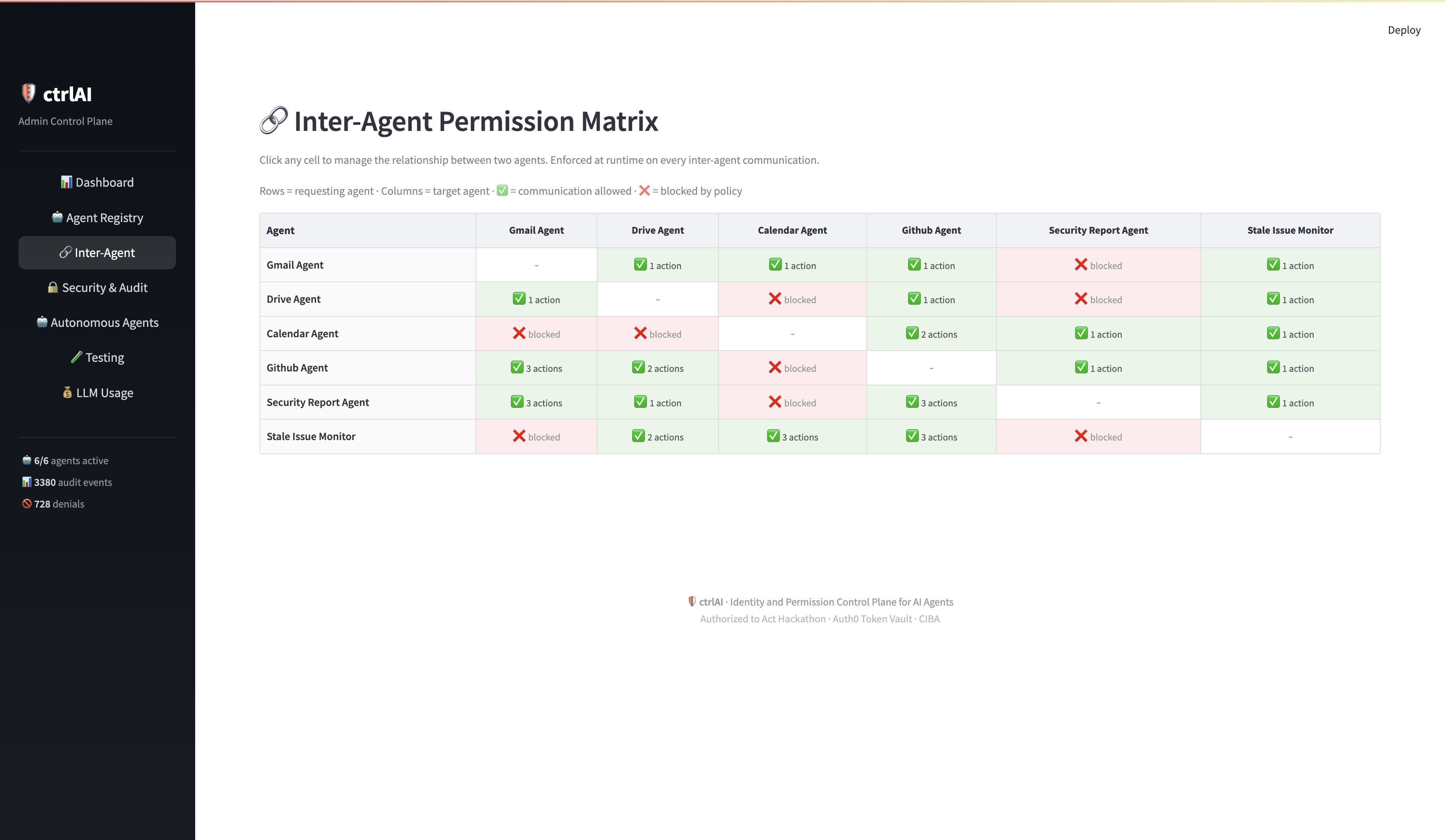Click the chain link icon beside the page title
1445x840 pixels.
tap(273, 120)
